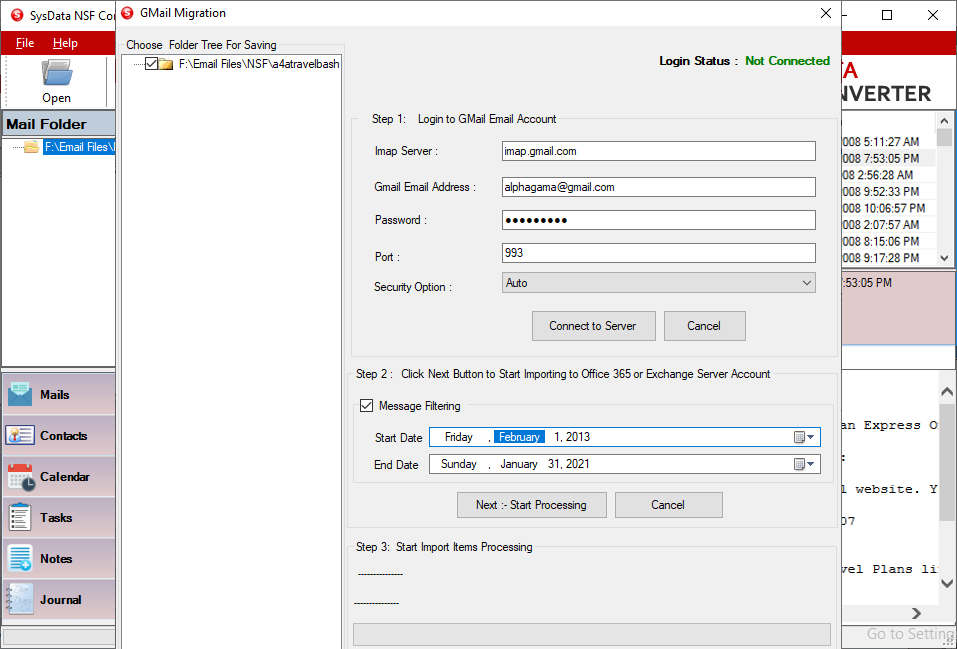Viewport: 957px width, 649px height.
Task: Click the Port input field
Action: (x=659, y=253)
